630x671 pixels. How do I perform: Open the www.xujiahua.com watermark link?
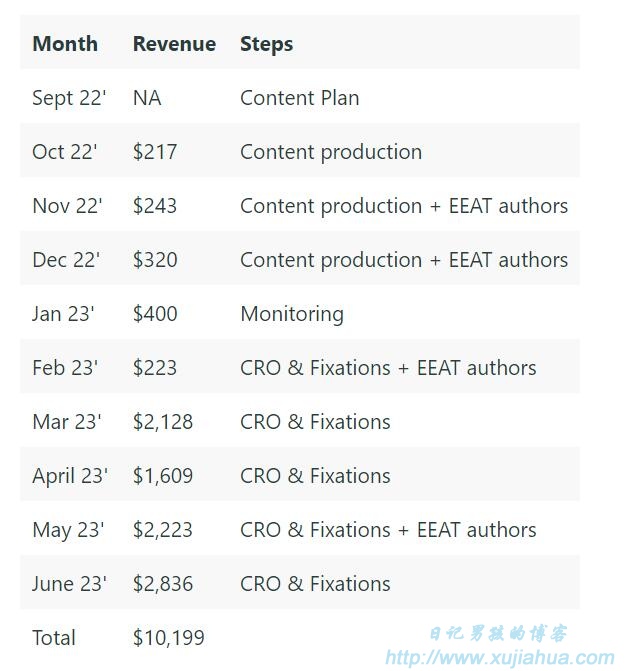tap(500, 657)
